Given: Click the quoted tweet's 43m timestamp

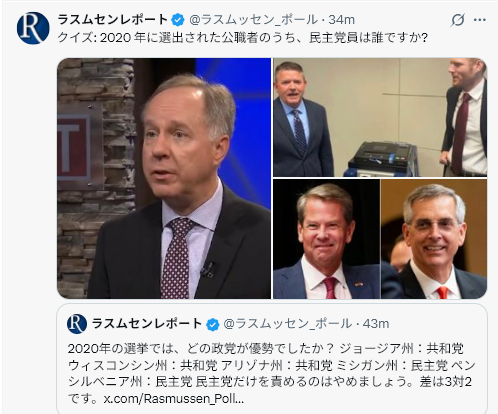Looking at the screenshot, I should pos(376,324).
